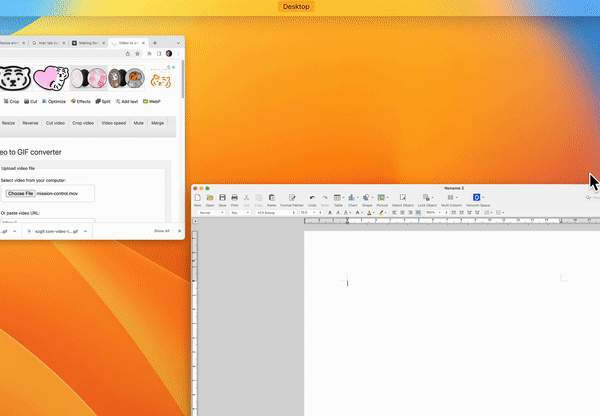The width and height of the screenshot is (600, 416).
Task: Align paragraph left in word processor
Action: pyautogui.click(x=395, y=212)
